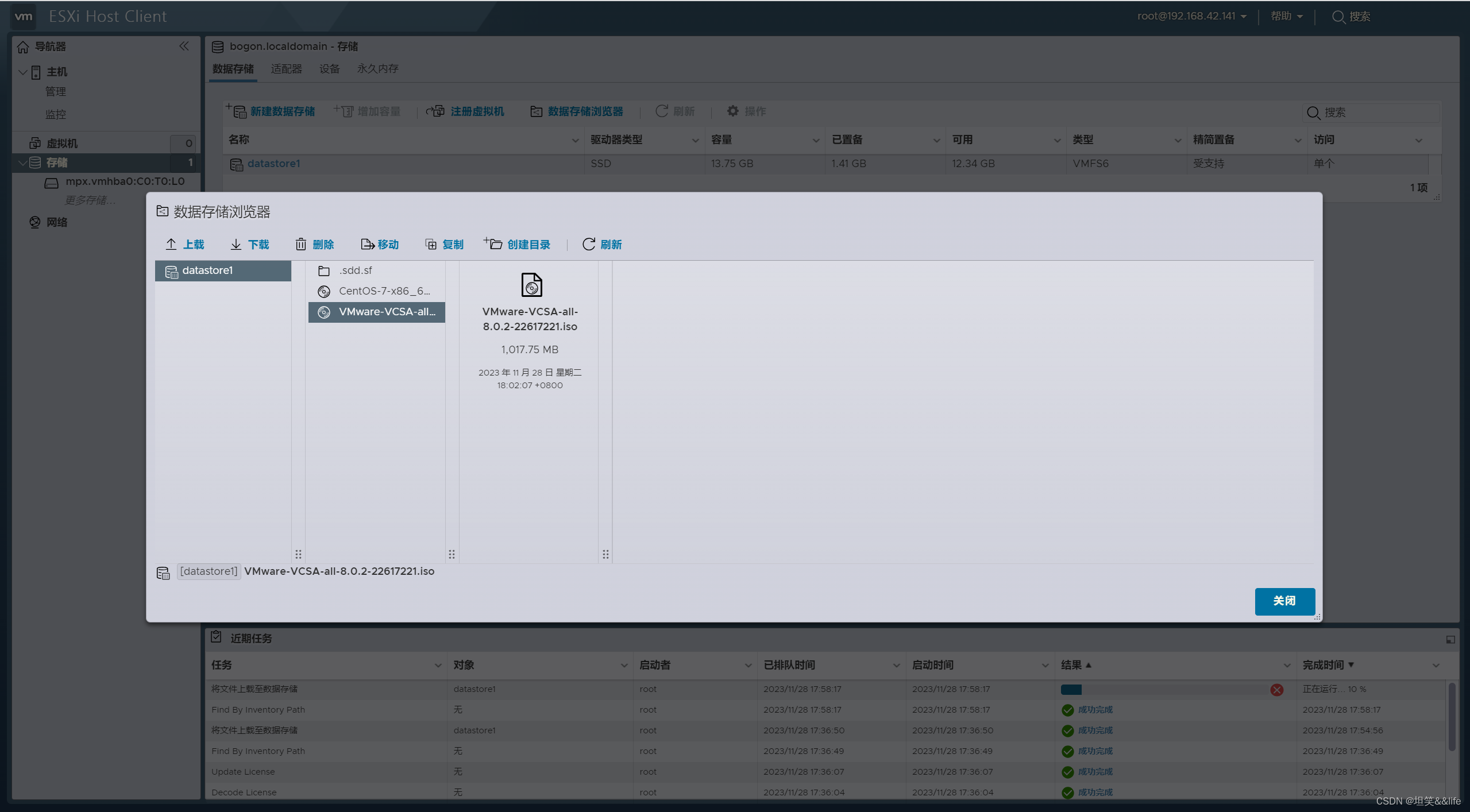This screenshot has height=812, width=1470.
Task: Collapse the Host (主机) tree node
Action: point(23,72)
